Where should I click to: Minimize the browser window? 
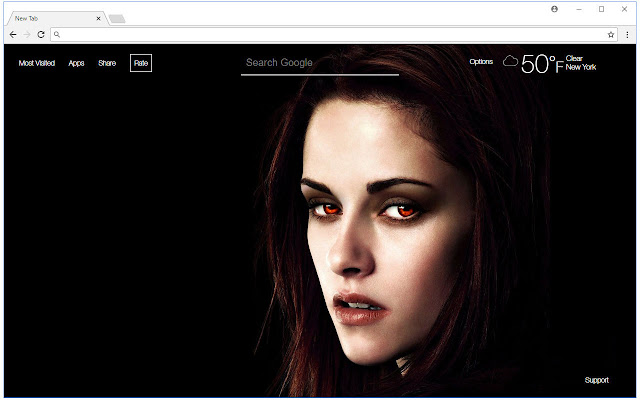click(x=579, y=9)
